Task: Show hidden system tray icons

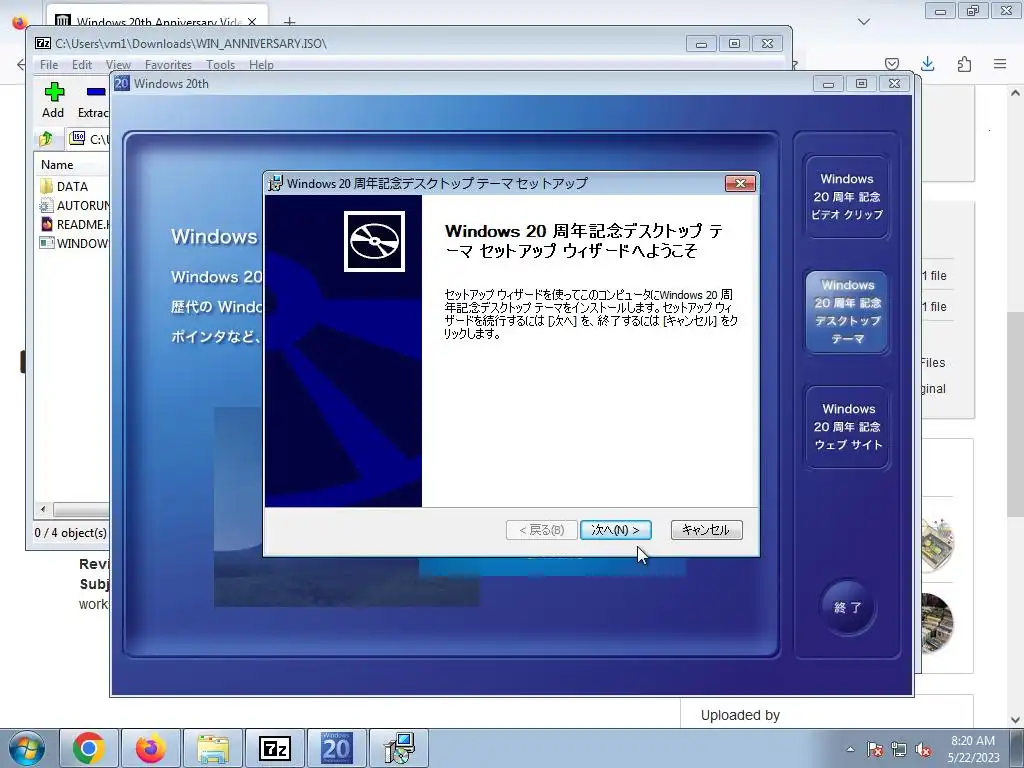Action: pos(850,749)
